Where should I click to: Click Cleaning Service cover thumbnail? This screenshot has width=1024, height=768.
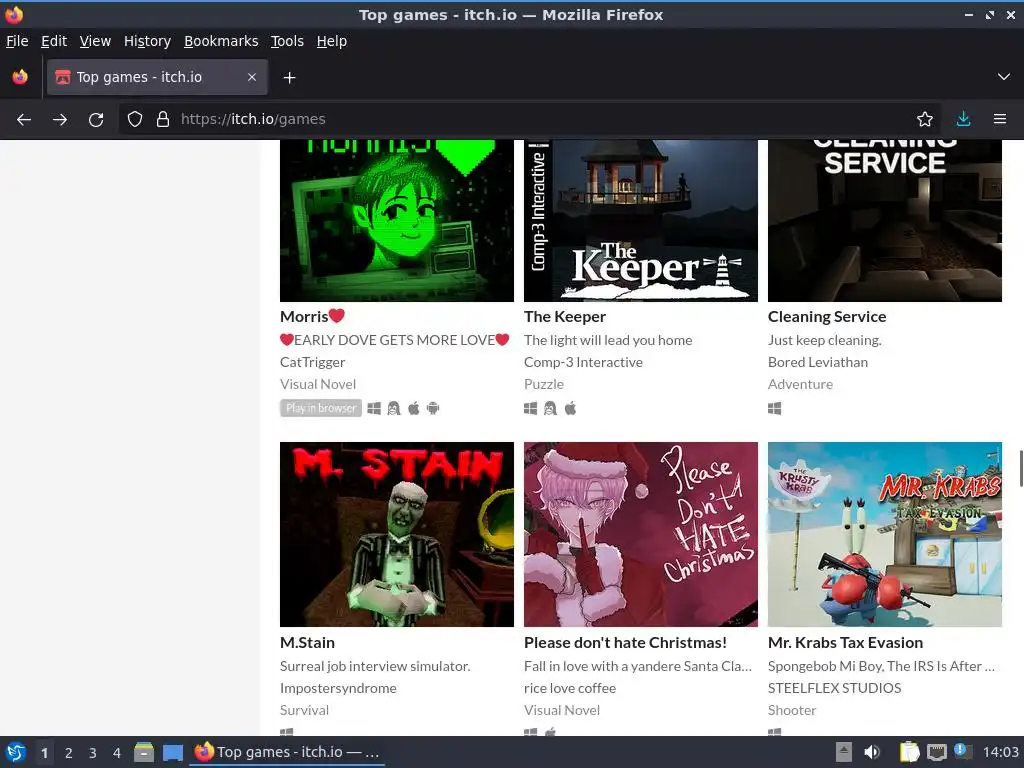pos(885,221)
